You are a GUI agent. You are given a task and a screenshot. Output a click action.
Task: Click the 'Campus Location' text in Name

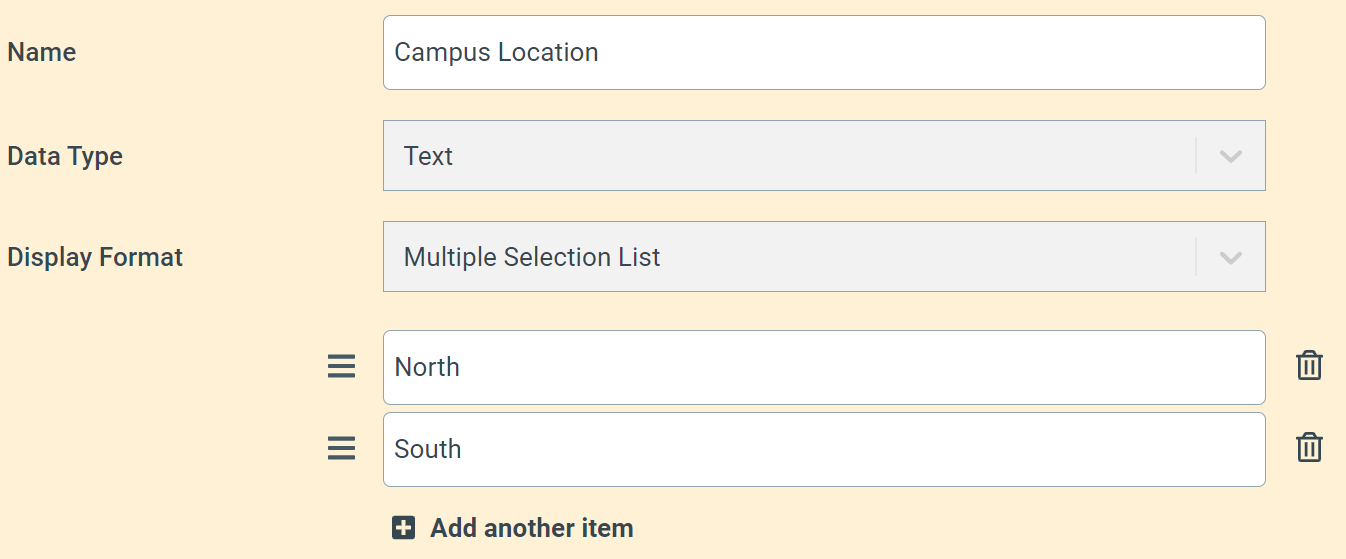(496, 52)
